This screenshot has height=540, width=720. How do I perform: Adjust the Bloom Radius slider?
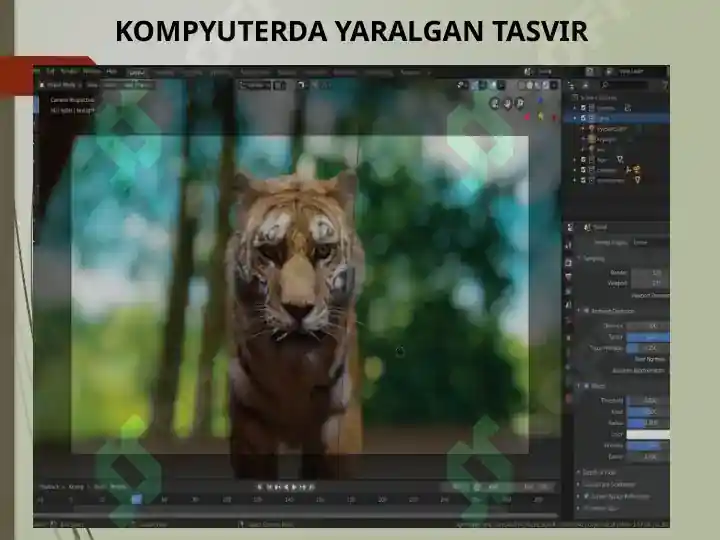point(648,423)
